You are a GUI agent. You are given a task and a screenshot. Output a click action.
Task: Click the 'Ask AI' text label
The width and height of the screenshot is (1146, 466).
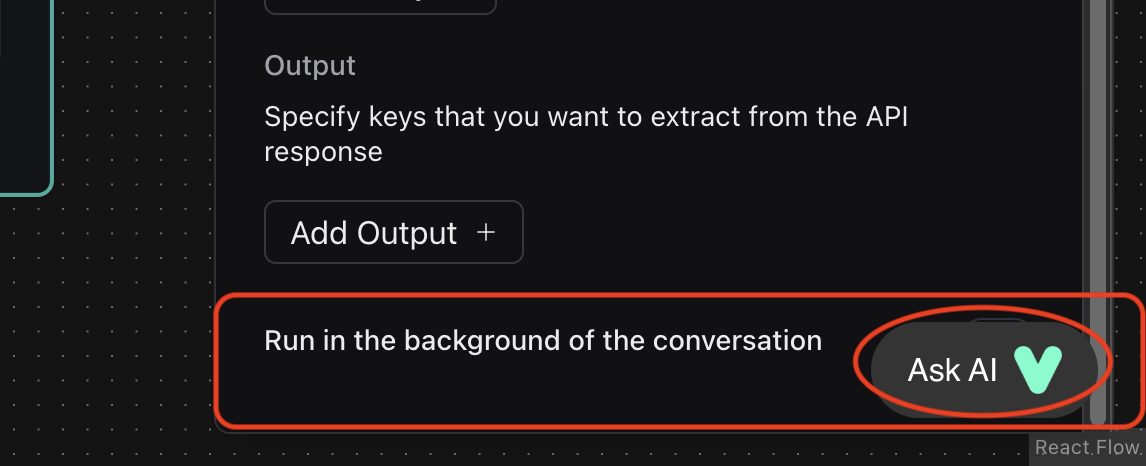(x=952, y=370)
